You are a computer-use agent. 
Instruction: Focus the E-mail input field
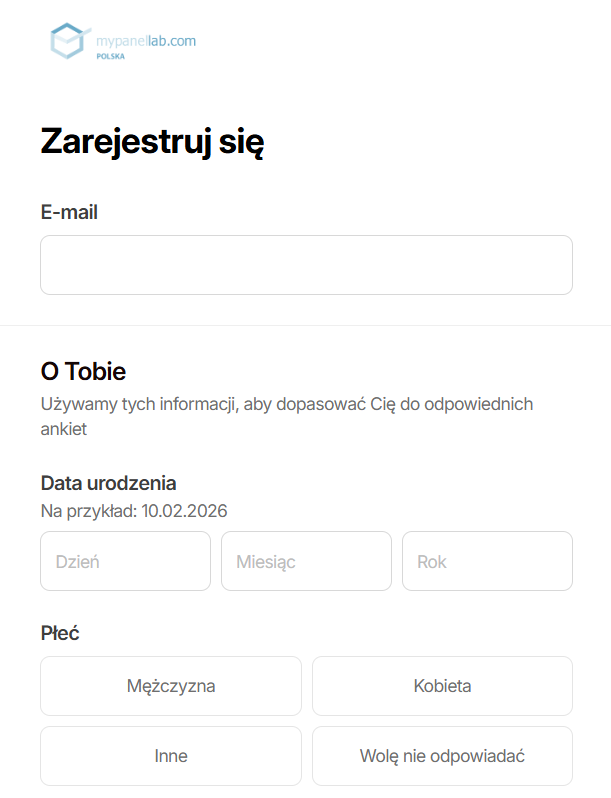click(306, 265)
